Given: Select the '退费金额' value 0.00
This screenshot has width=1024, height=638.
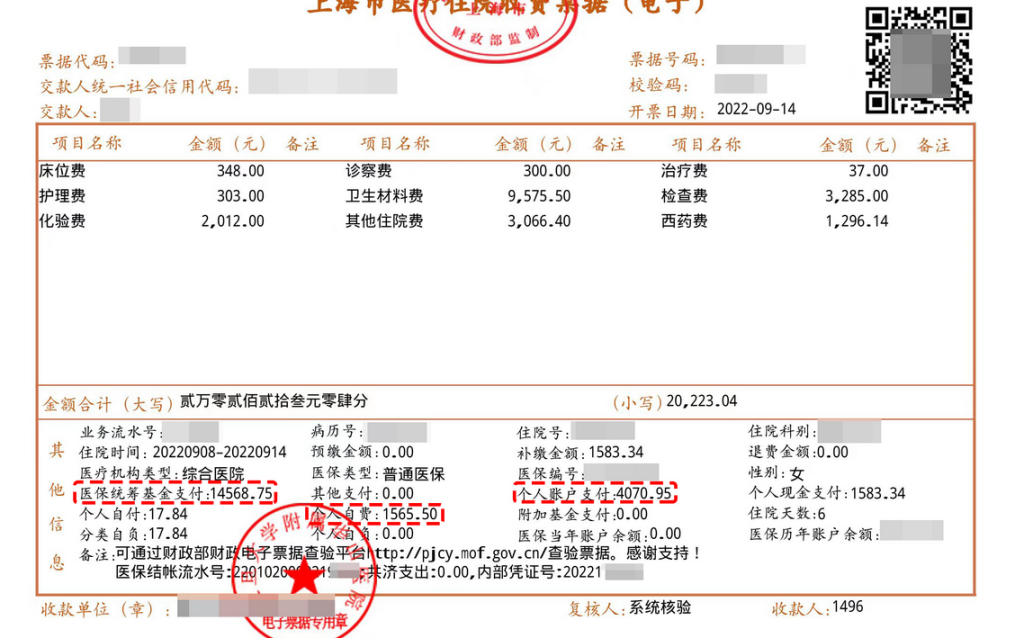Looking at the screenshot, I should [832, 453].
